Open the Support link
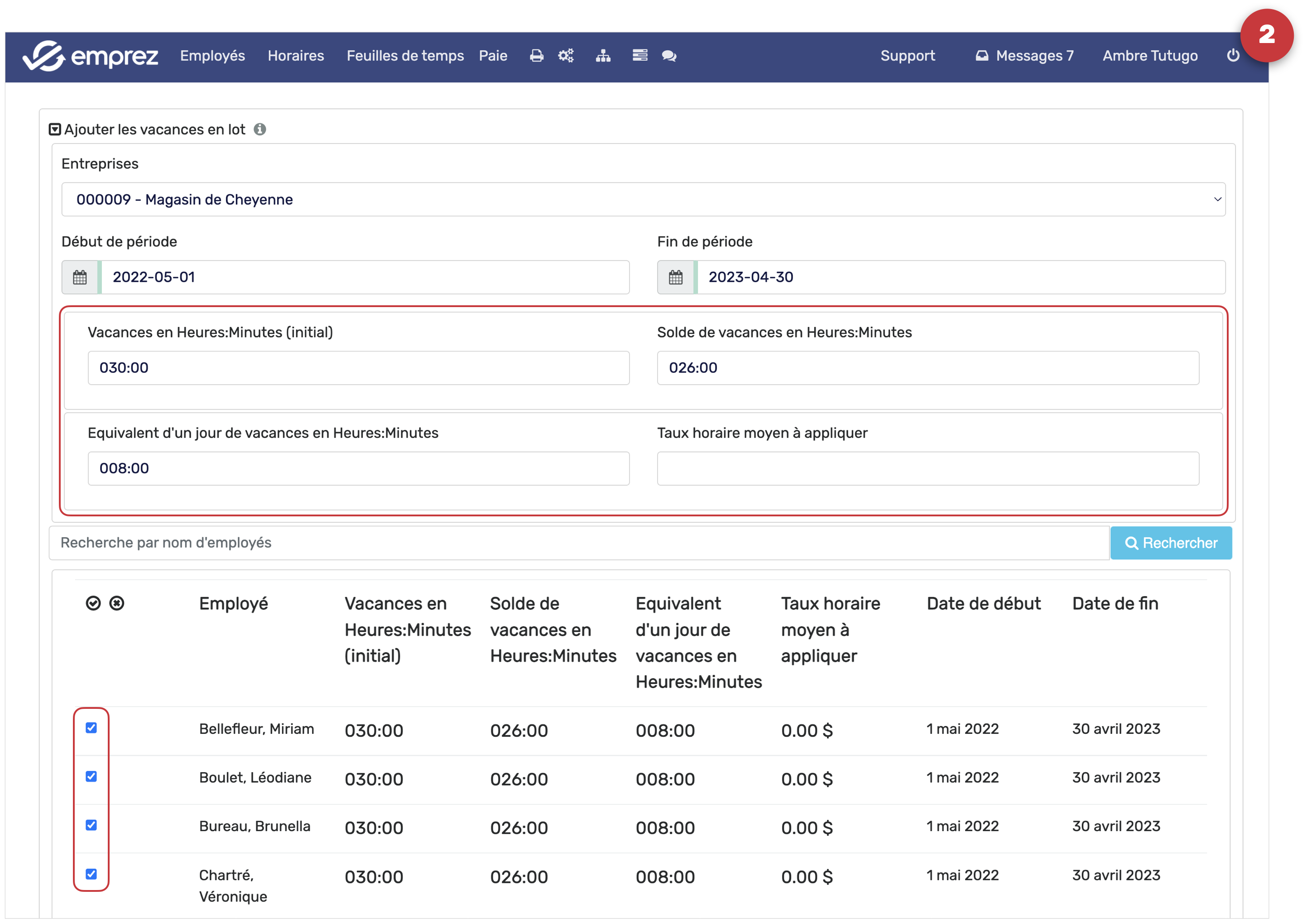This screenshot has width=1307, height=924. (908, 56)
